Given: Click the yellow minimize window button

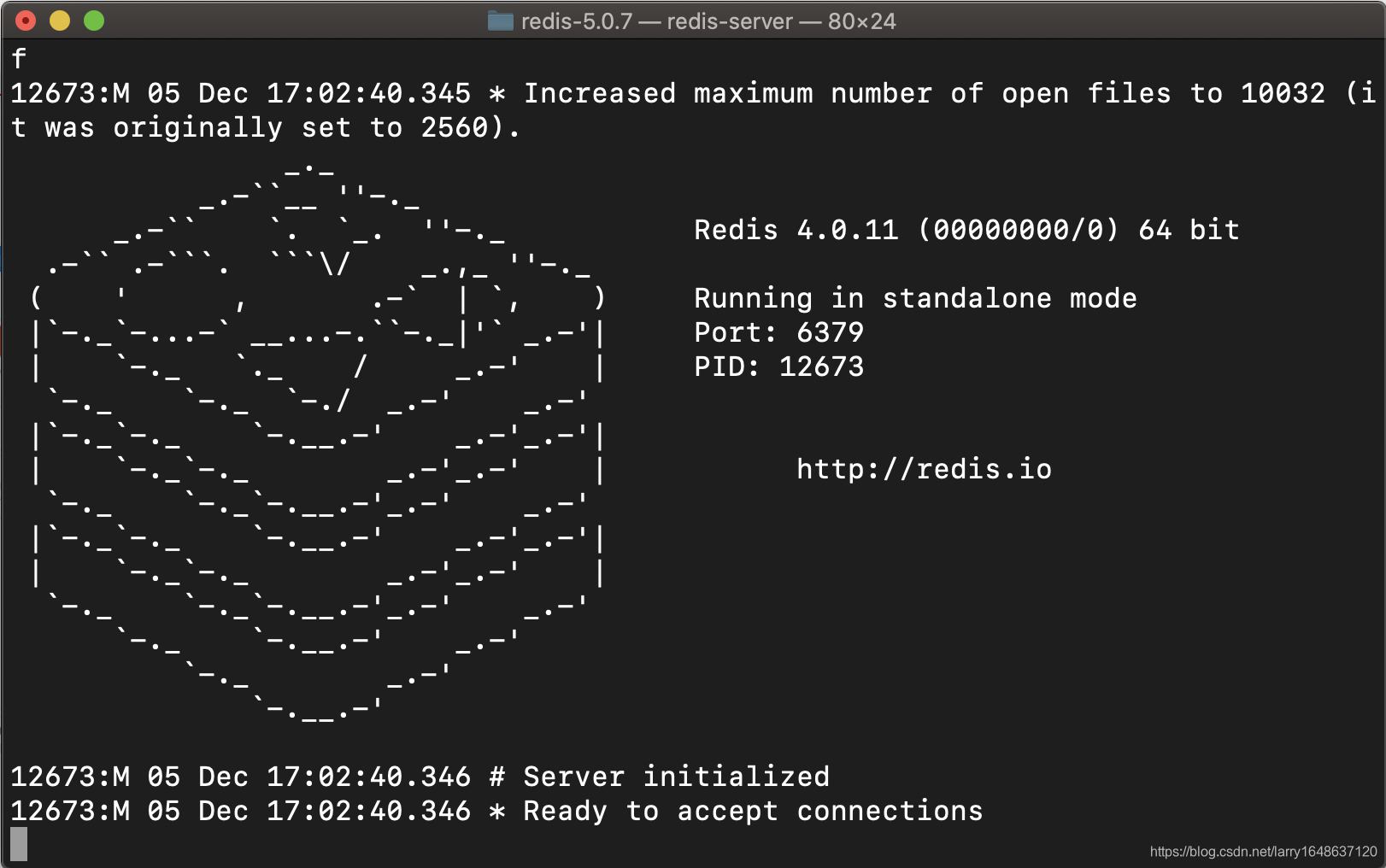Looking at the screenshot, I should click(60, 21).
